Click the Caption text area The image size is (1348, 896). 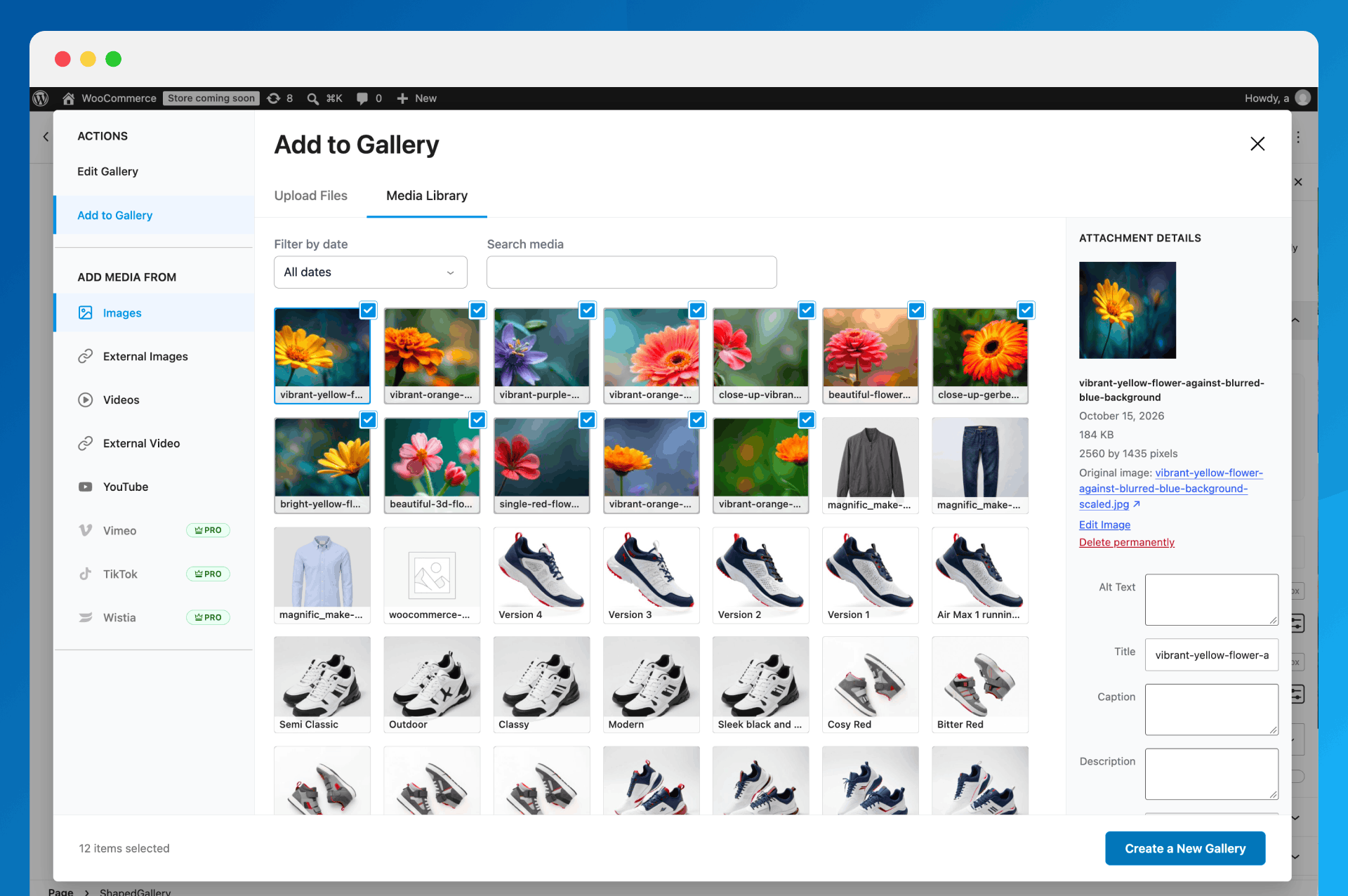[x=1212, y=709]
